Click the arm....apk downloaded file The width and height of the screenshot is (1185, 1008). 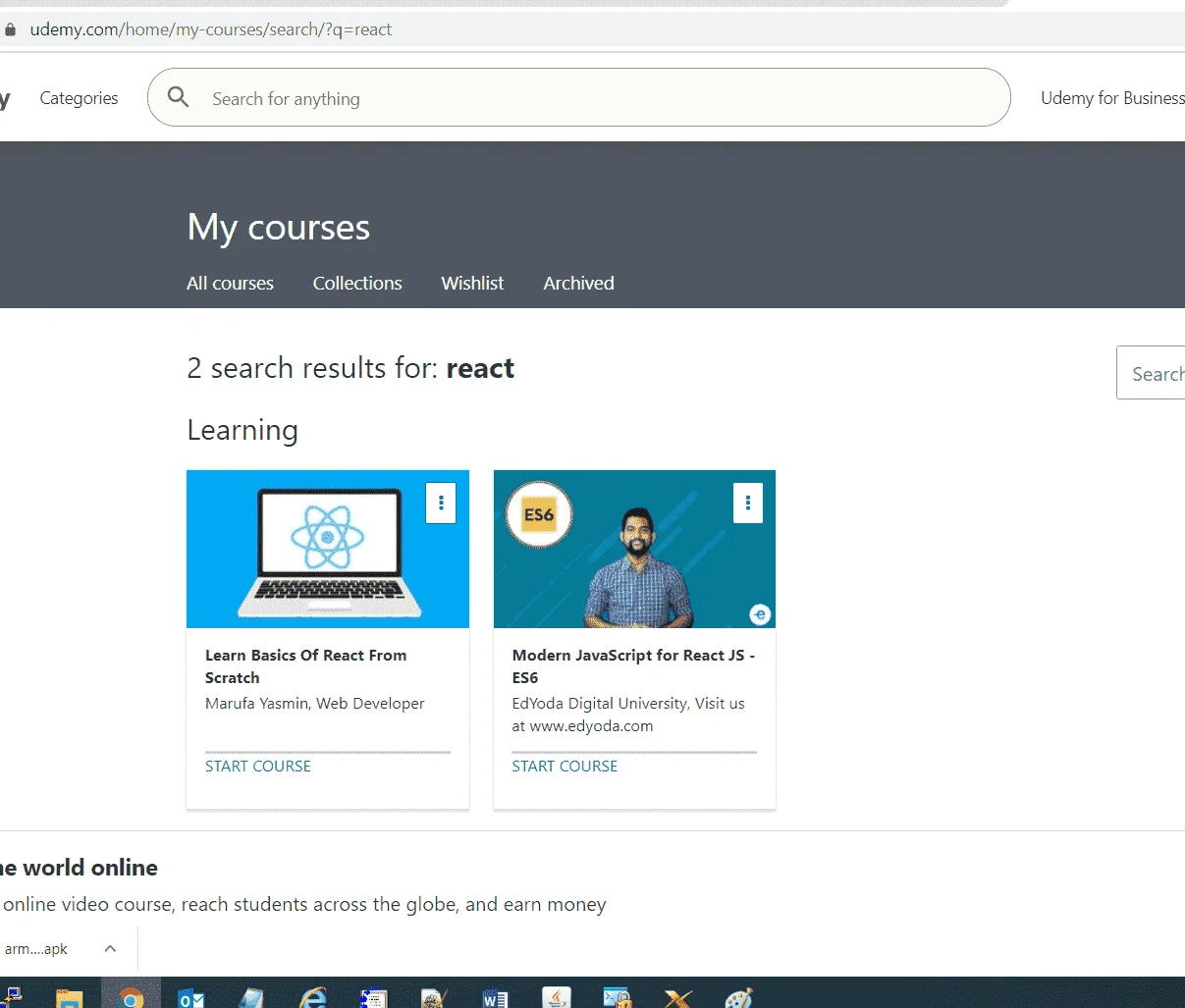click(x=36, y=949)
